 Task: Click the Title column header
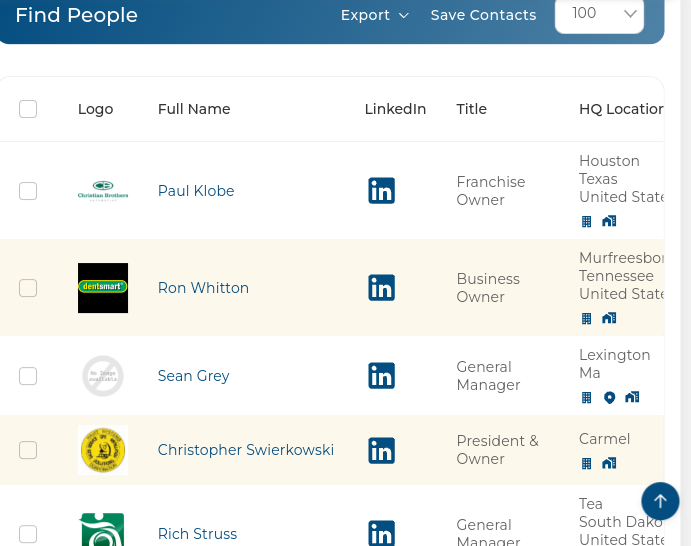click(x=472, y=109)
